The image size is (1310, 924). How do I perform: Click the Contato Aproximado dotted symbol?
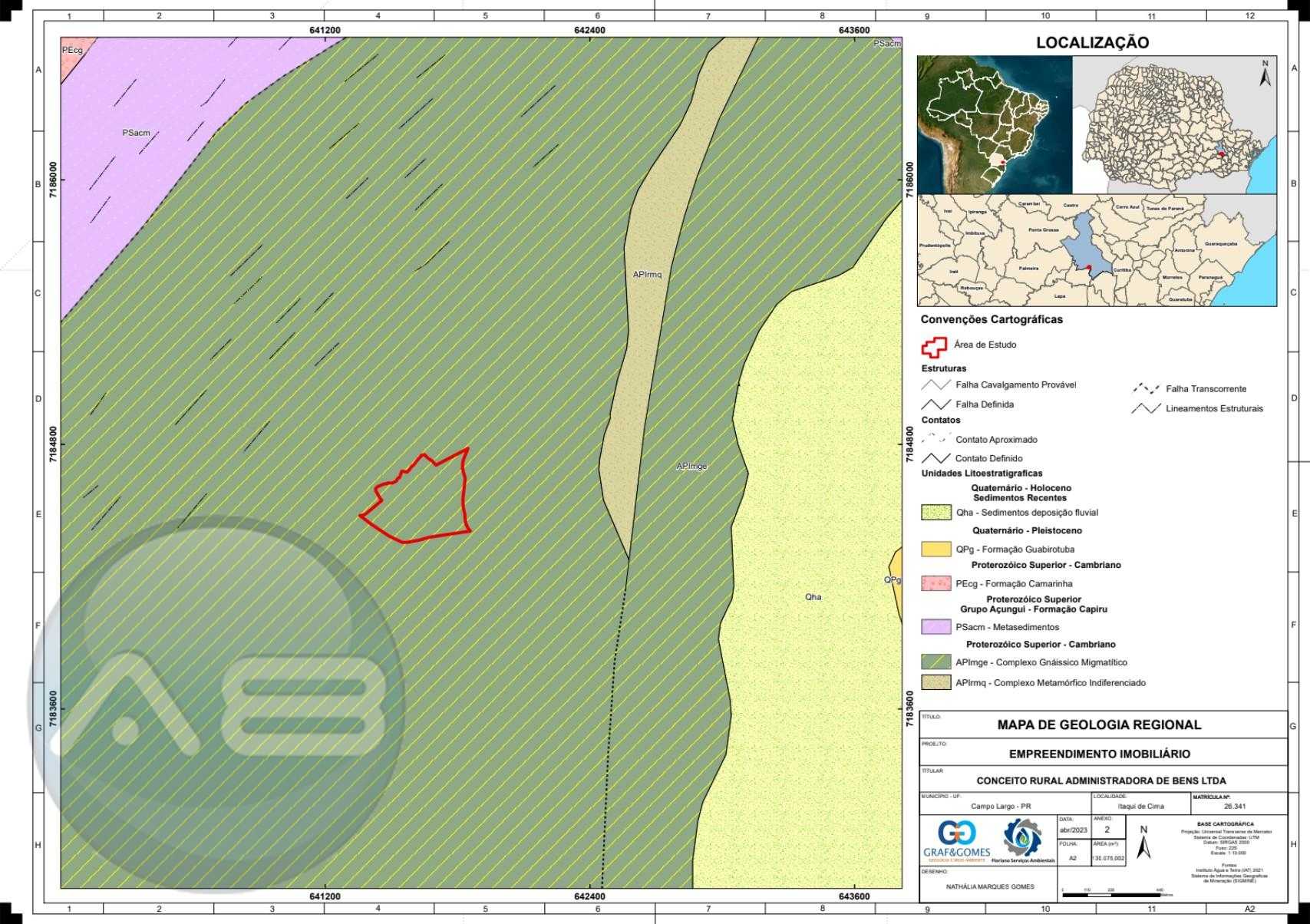coord(935,440)
